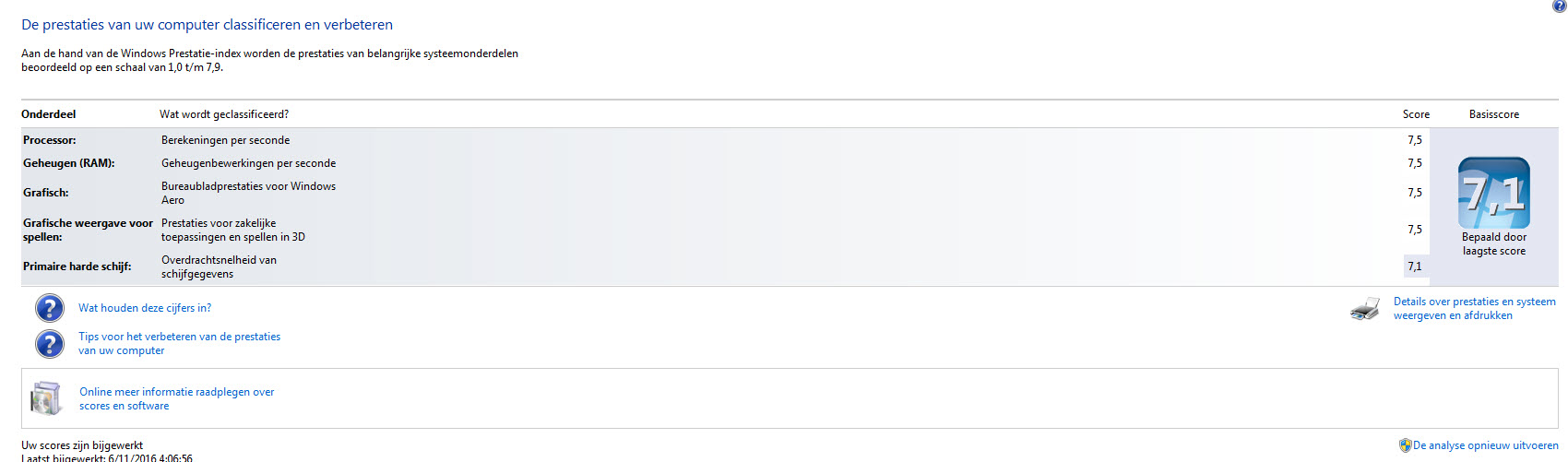Open the tips for improving performance link

(x=180, y=344)
